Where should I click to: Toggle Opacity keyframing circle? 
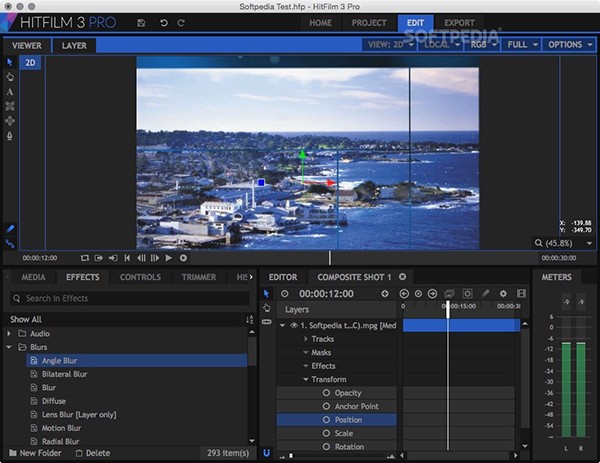click(x=326, y=393)
